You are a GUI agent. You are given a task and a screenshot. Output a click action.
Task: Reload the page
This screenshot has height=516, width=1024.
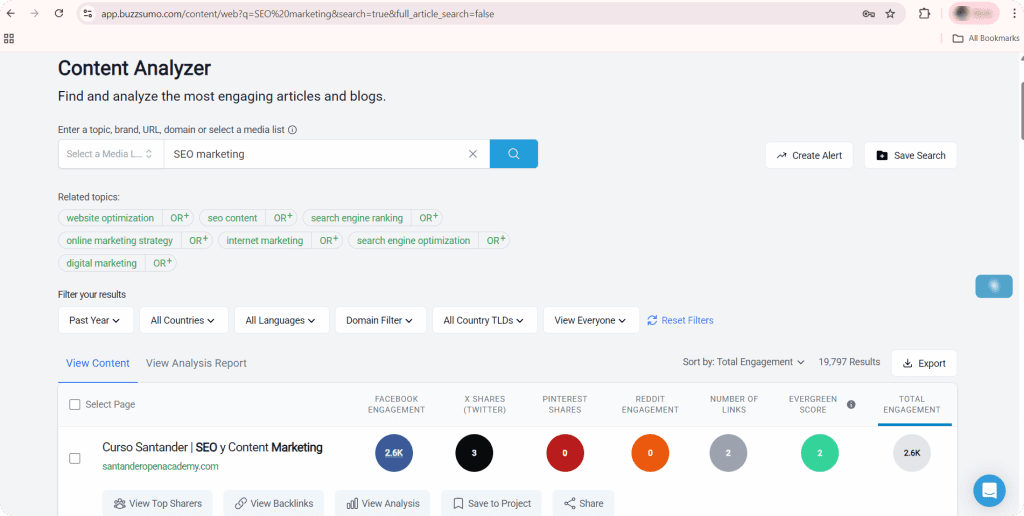tap(59, 13)
